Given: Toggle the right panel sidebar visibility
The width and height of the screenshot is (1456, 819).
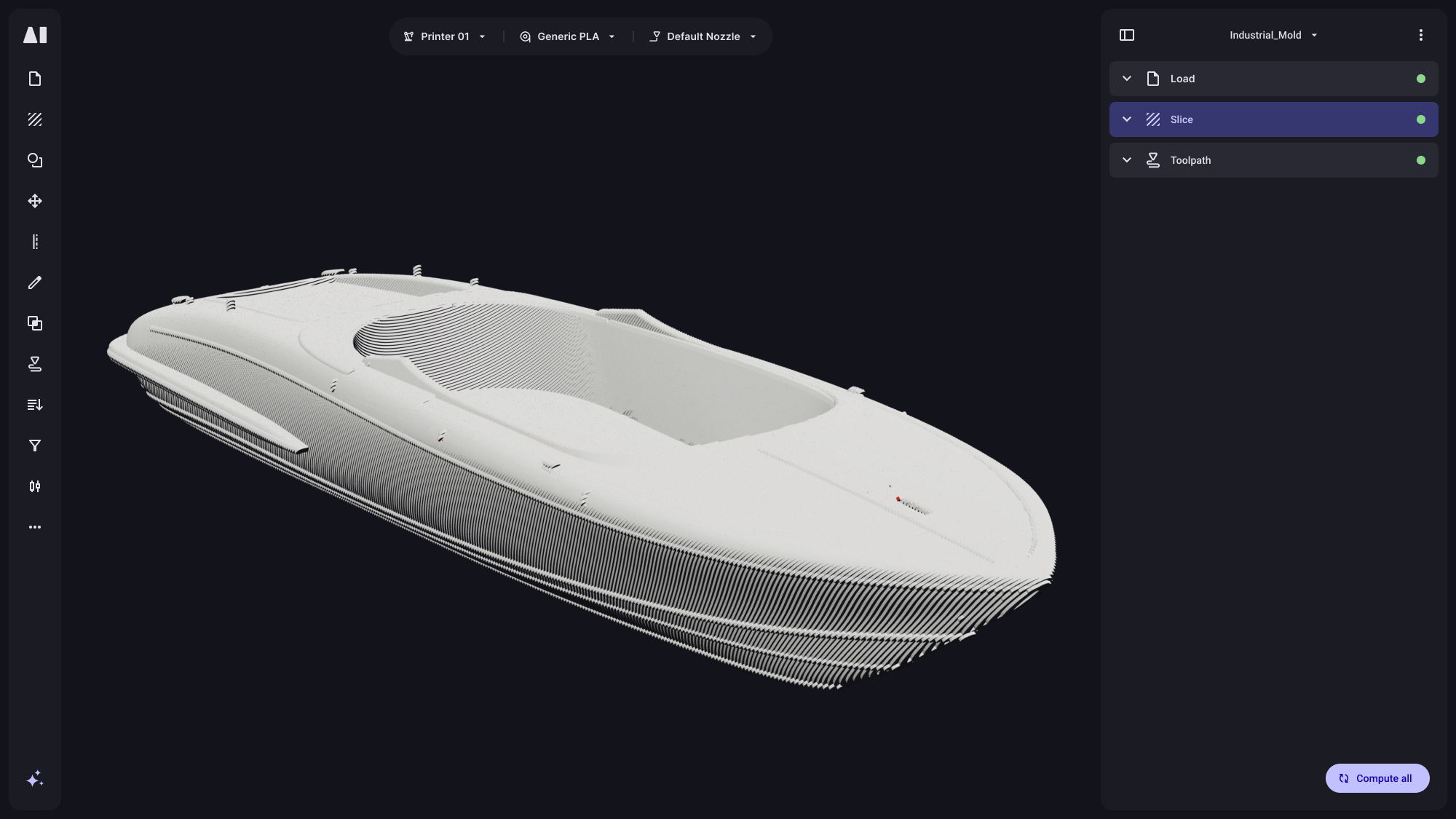Looking at the screenshot, I should [x=1128, y=34].
